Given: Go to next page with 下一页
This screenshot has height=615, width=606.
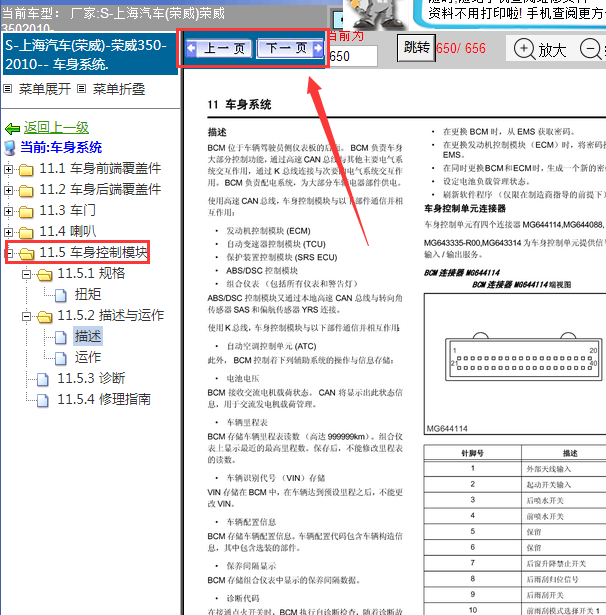Looking at the screenshot, I should [x=290, y=49].
